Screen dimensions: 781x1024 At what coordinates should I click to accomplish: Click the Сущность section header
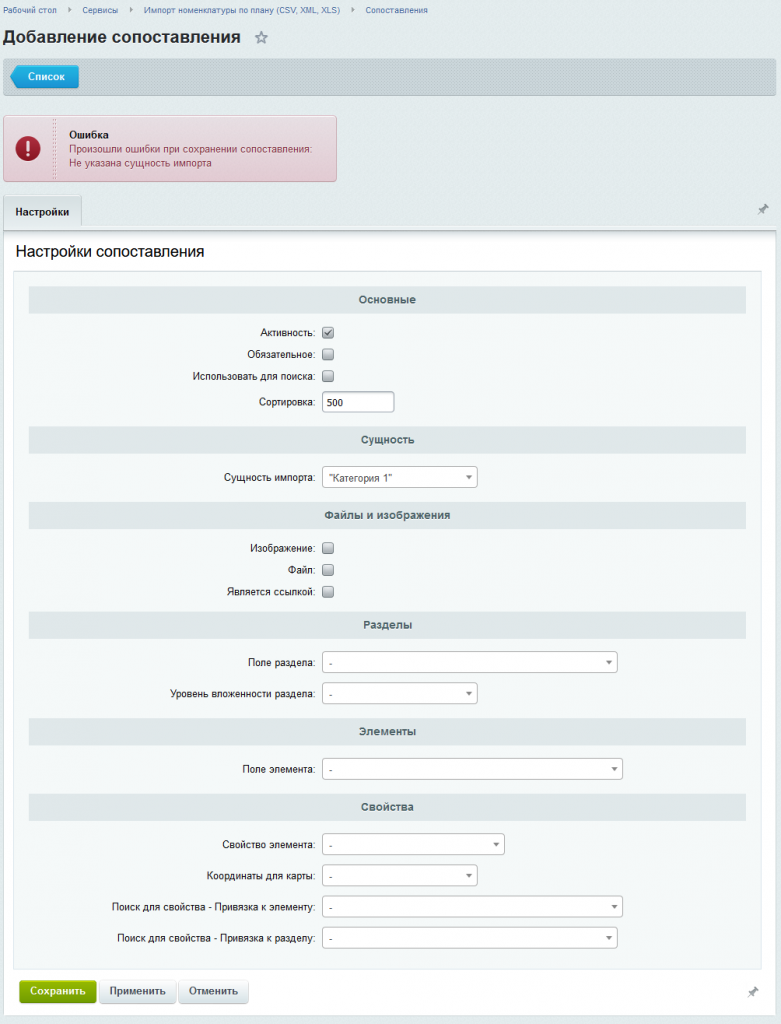387,440
